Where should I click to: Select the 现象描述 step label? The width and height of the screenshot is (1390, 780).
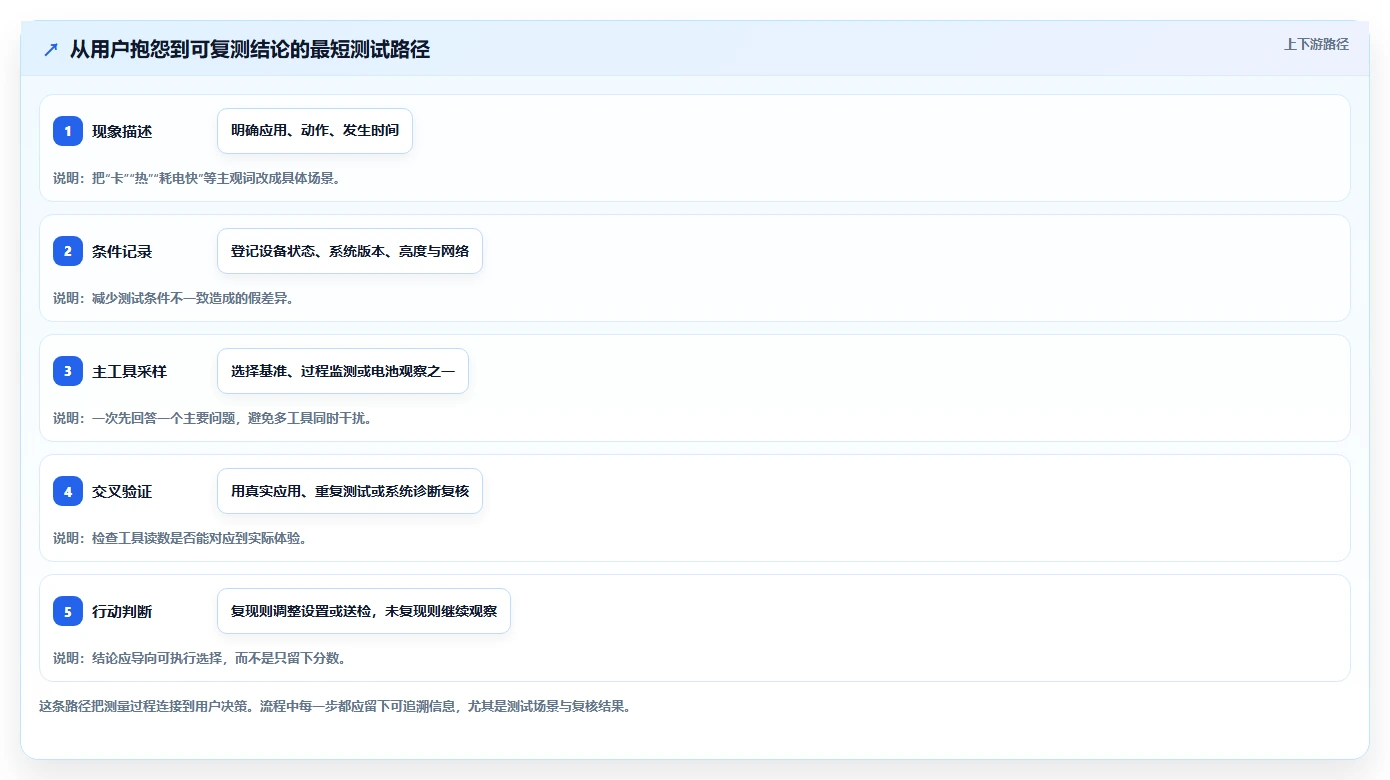122,131
